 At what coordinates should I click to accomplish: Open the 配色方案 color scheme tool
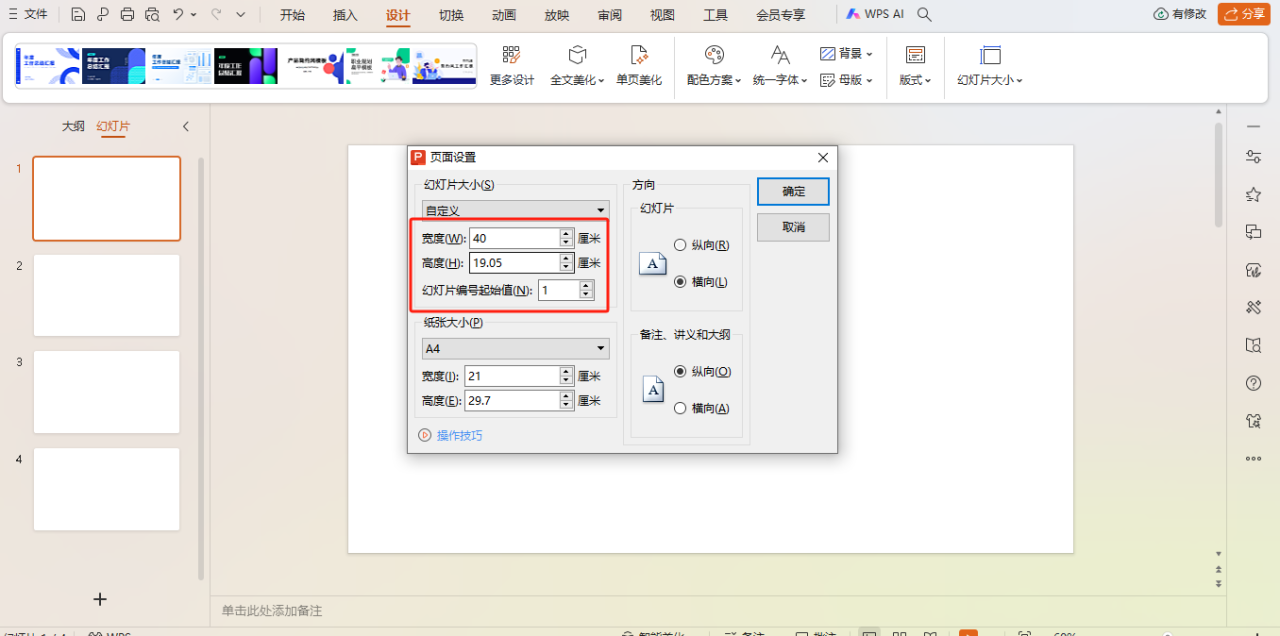point(711,79)
